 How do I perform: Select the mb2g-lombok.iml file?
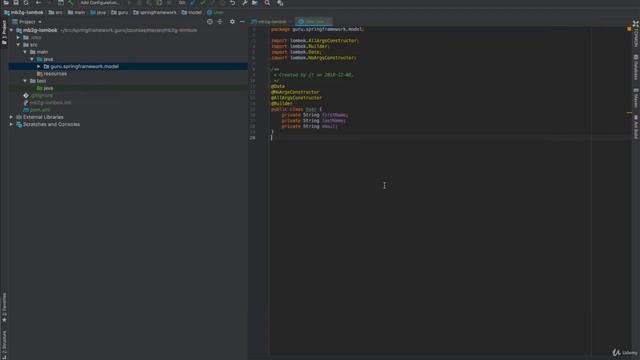(x=47, y=102)
